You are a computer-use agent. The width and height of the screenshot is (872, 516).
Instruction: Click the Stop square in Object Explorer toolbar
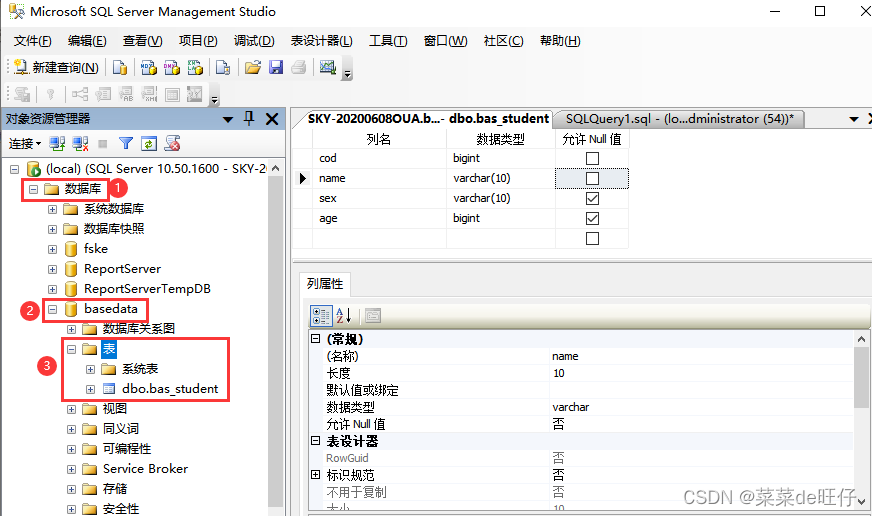pyautogui.click(x=102, y=144)
